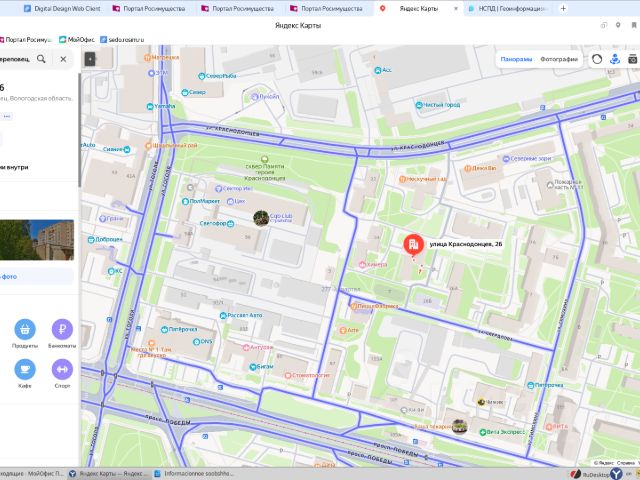640x480 pixels.
Task: Open the building photo thumbnail in the side panel
Action: [37, 240]
